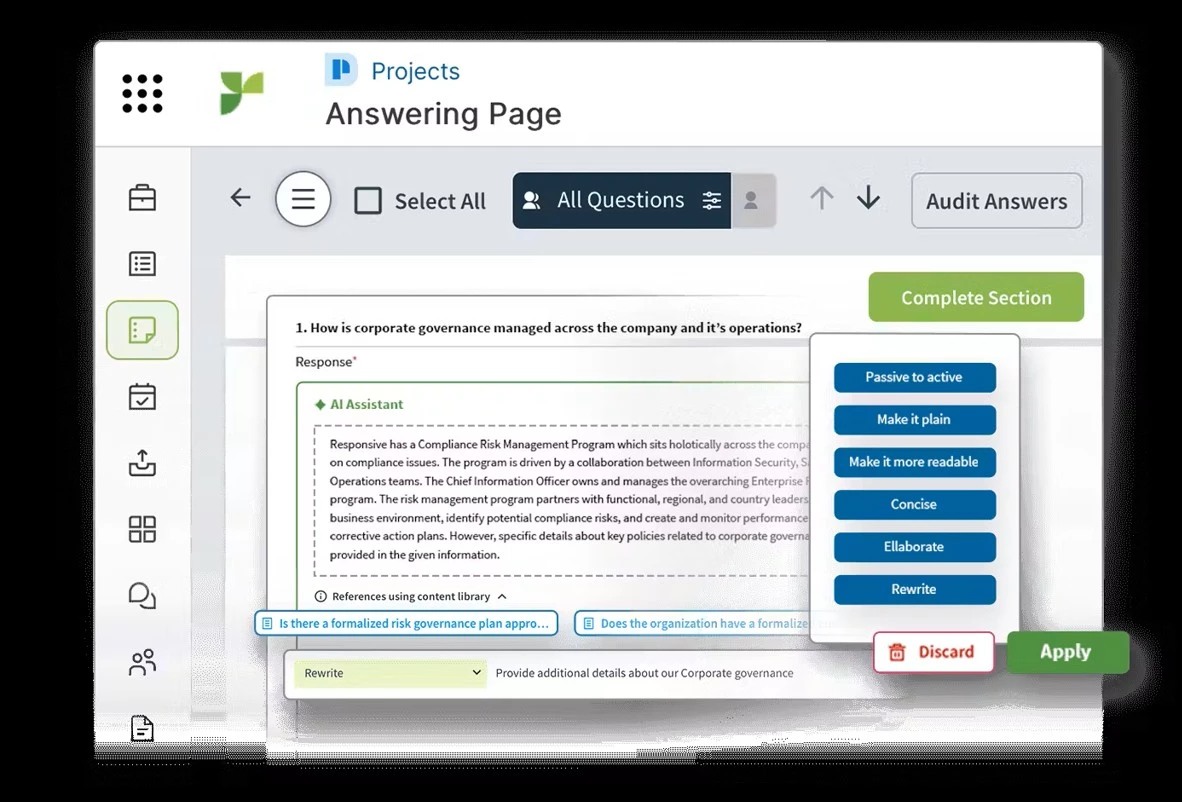The image size is (1182, 802).
Task: Open the All Questions filter
Action: pyautogui.click(x=621, y=200)
